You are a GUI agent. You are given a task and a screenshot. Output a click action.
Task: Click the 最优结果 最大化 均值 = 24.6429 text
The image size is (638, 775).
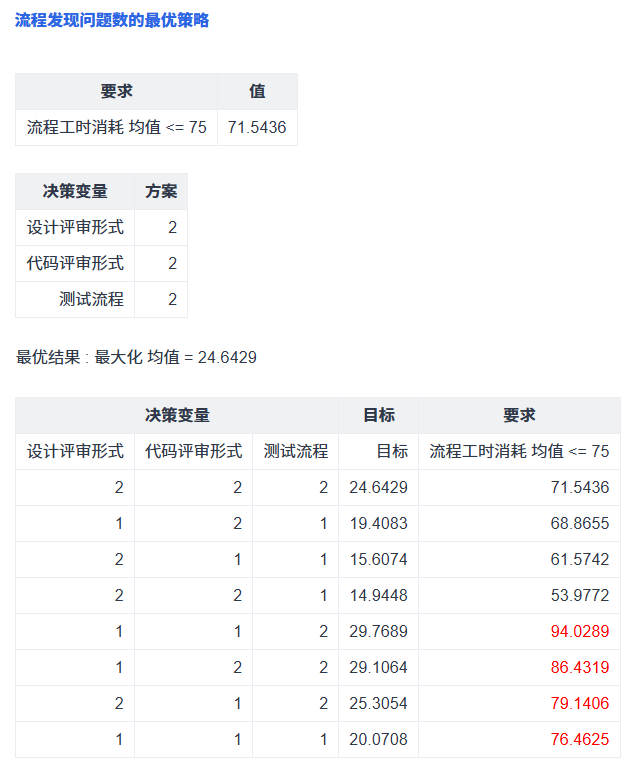(x=136, y=357)
